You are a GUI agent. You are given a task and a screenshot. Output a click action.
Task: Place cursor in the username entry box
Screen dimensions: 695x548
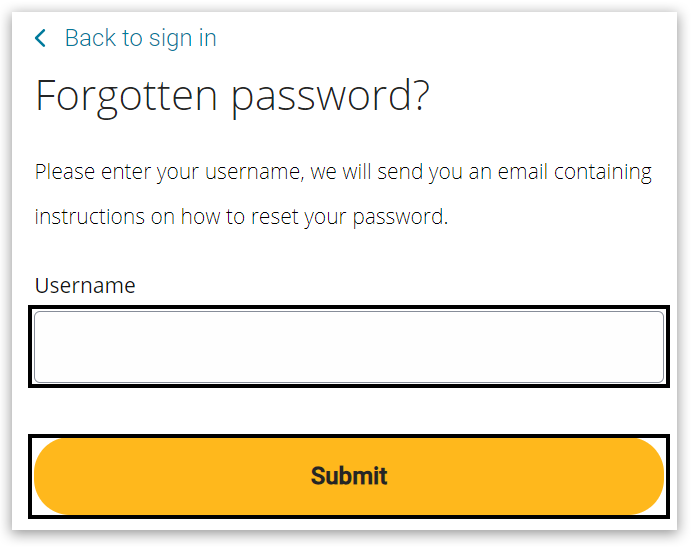point(349,347)
